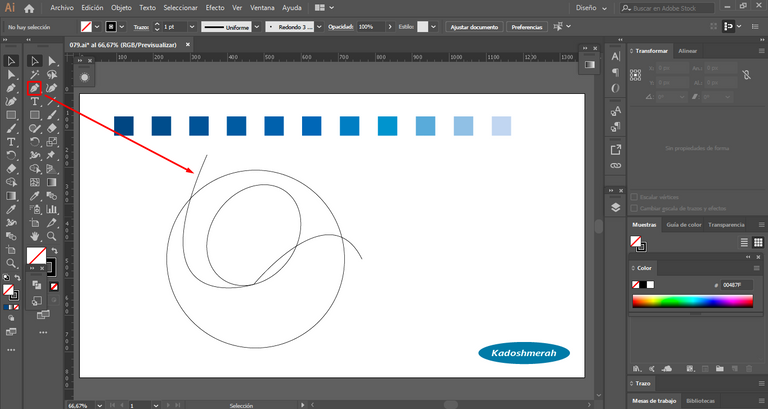
Task: Open the Bibliotecas tab
Action: click(700, 401)
